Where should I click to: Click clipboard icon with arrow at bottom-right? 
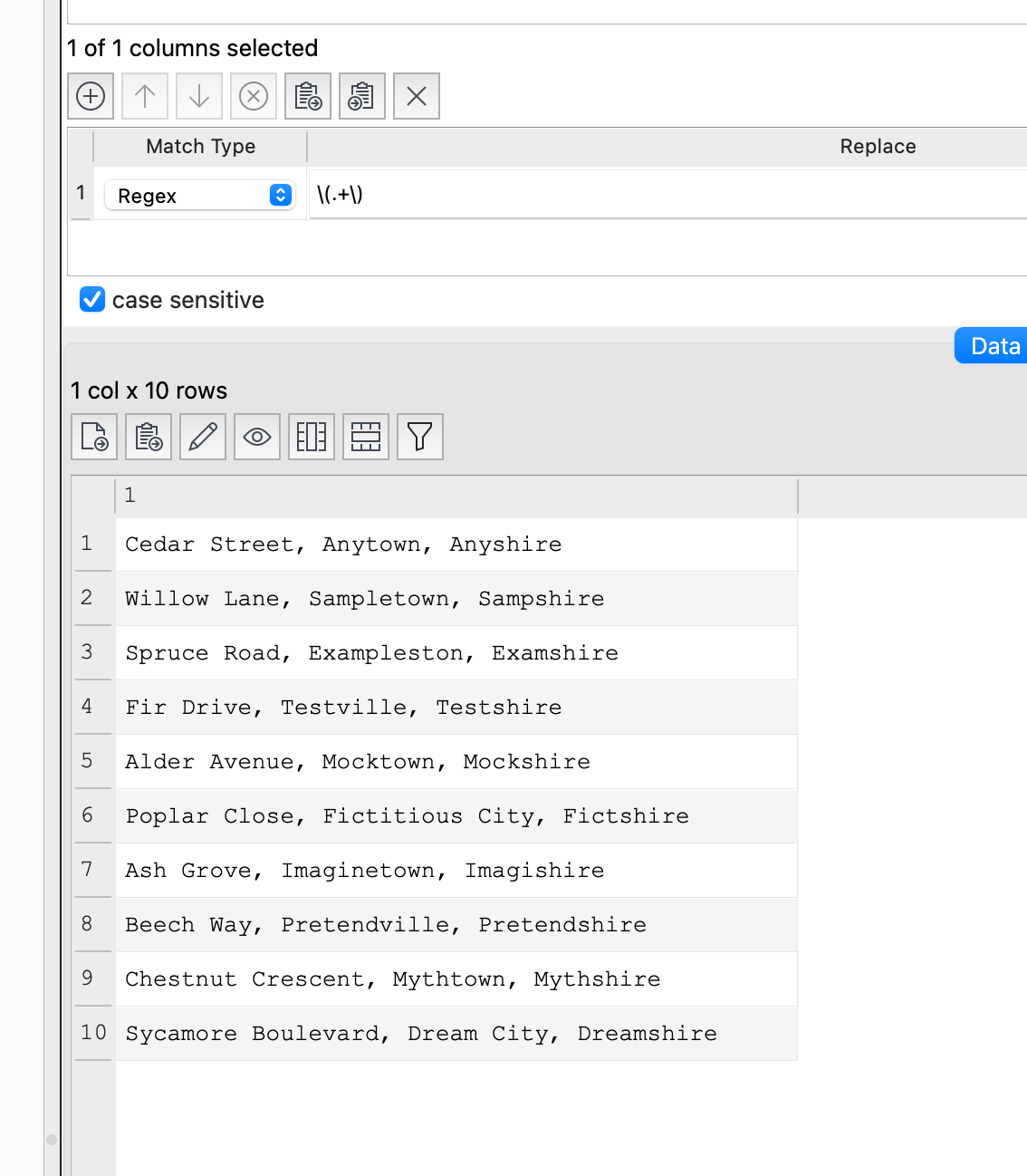click(308, 96)
